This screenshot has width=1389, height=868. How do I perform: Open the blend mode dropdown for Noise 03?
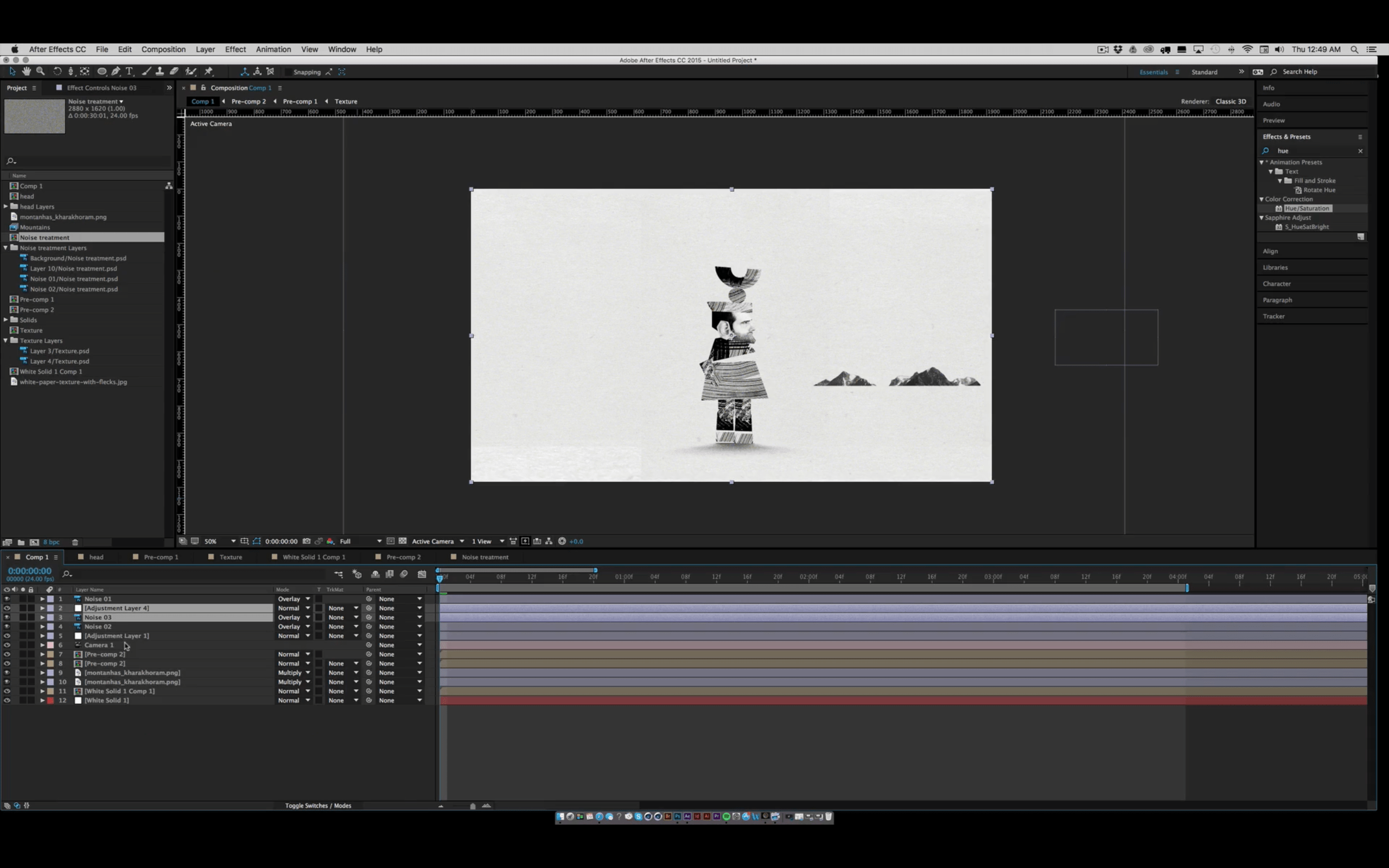[x=293, y=617]
